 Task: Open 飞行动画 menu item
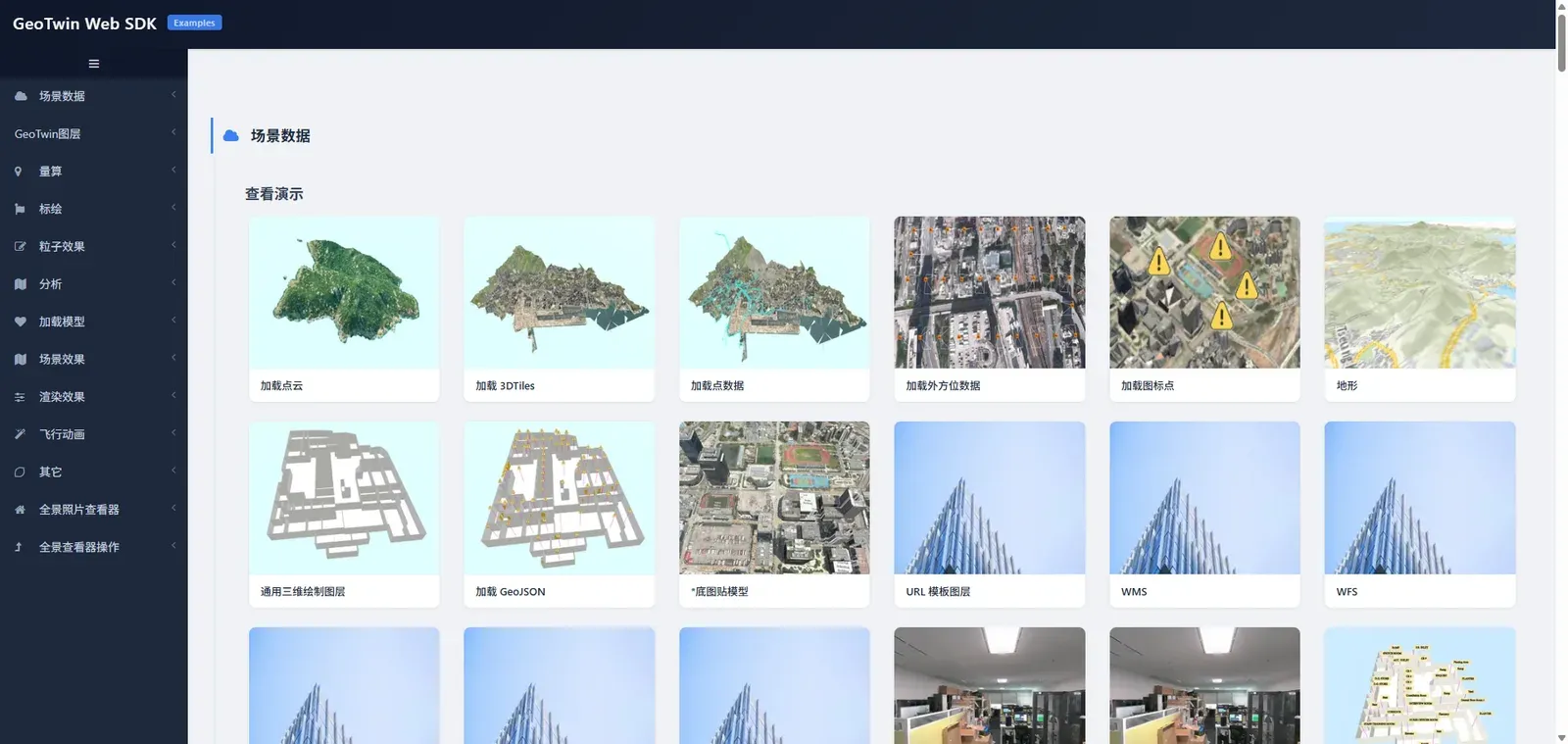tap(94, 434)
